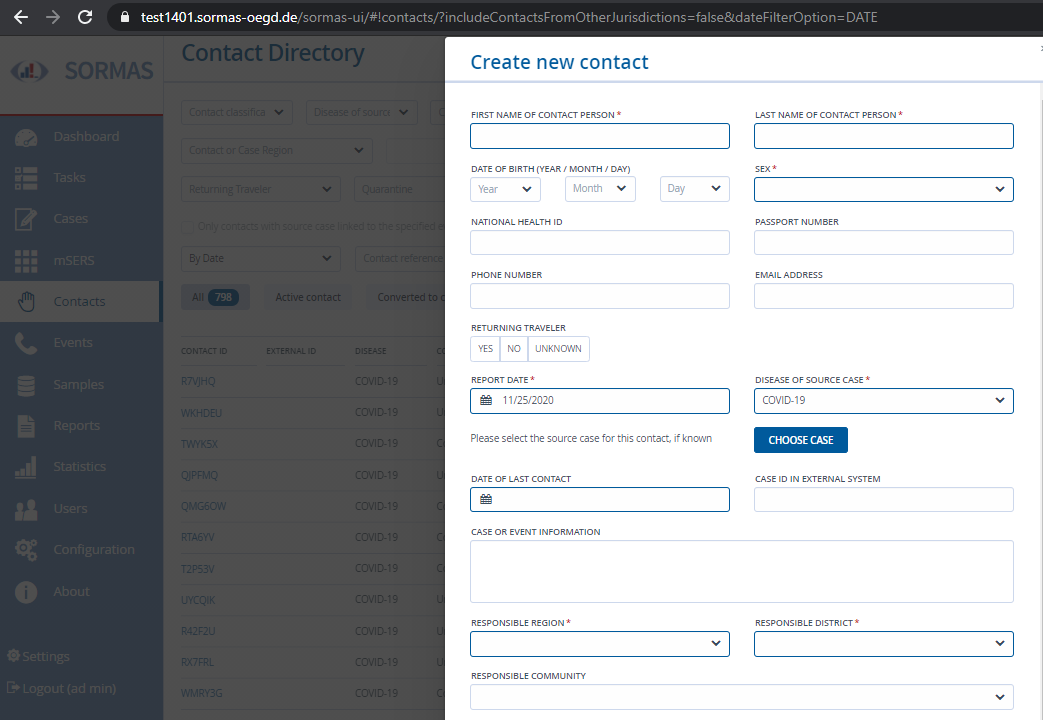Open the Events phone icon
Image resolution: width=1043 pixels, height=720 pixels.
point(26,343)
